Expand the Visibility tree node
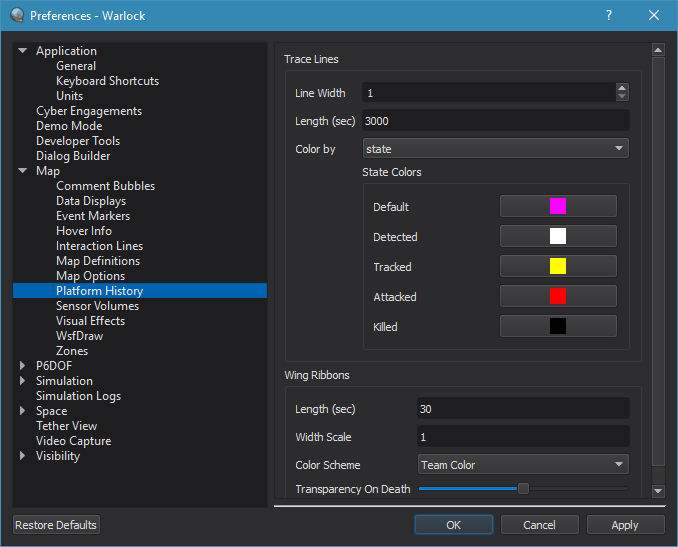 [x=22, y=455]
